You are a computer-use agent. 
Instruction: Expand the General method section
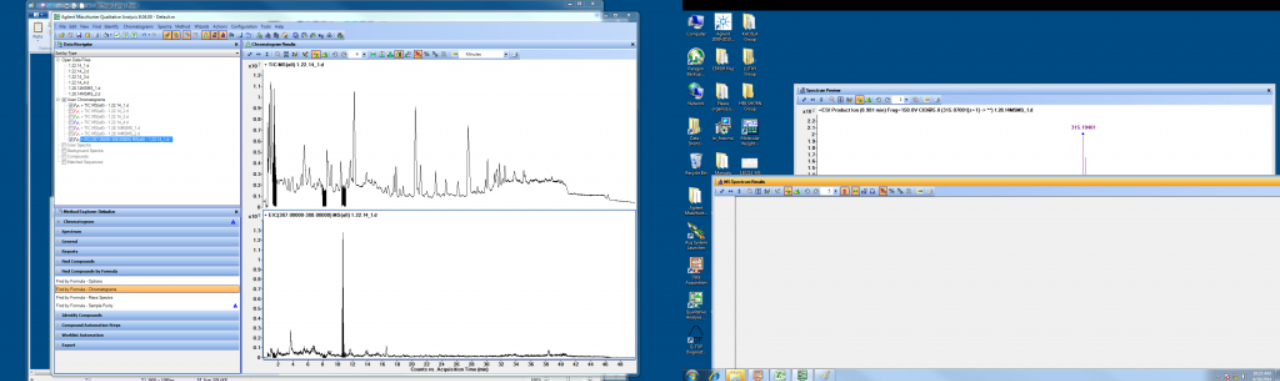click(146, 241)
